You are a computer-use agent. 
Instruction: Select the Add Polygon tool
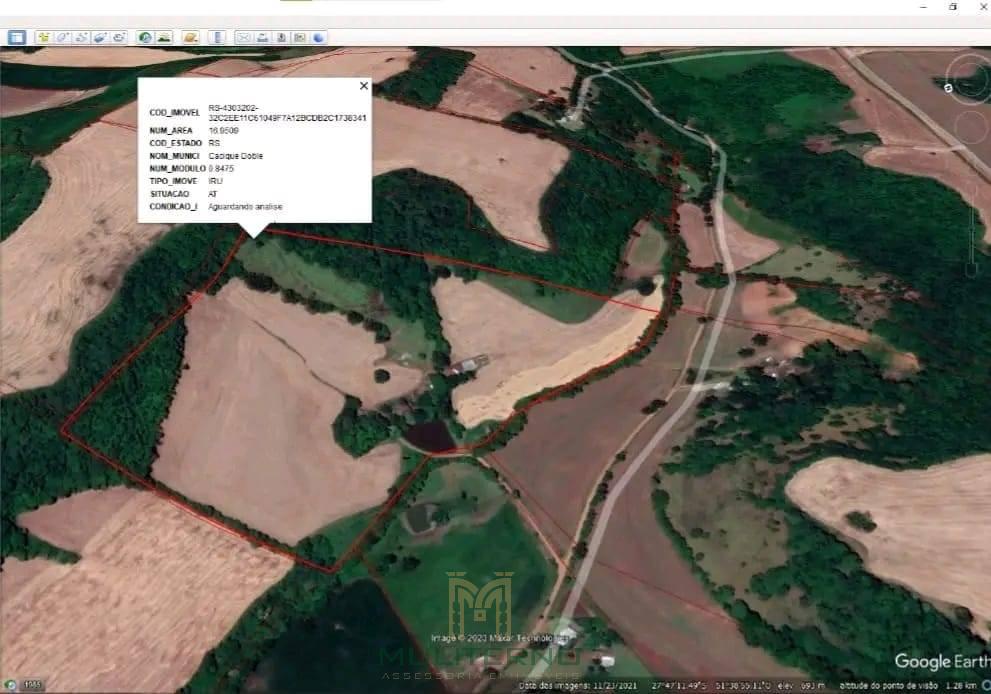pos(63,37)
